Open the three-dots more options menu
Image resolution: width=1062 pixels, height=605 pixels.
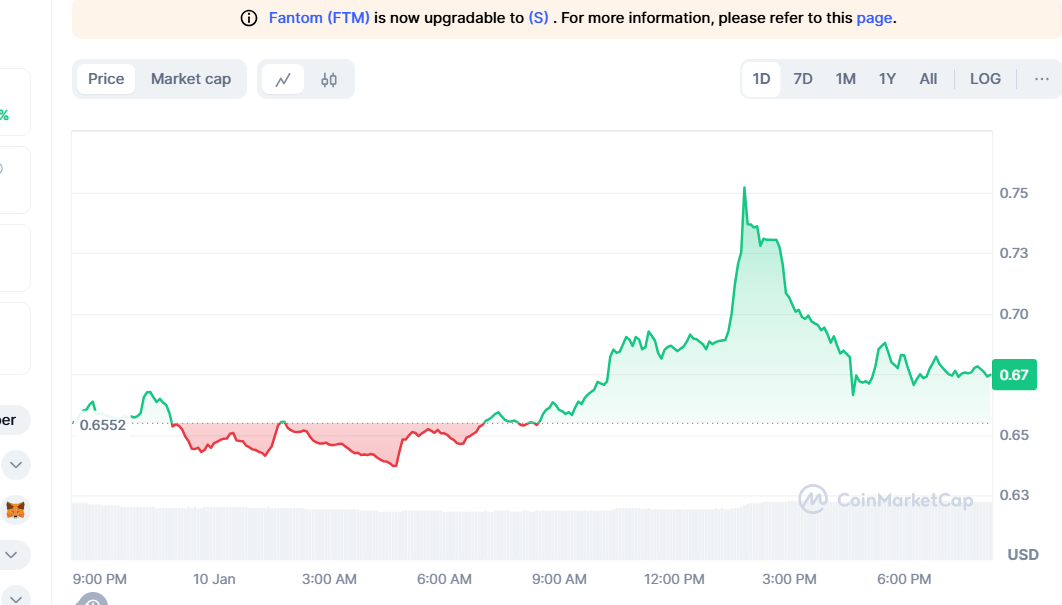(x=1042, y=79)
